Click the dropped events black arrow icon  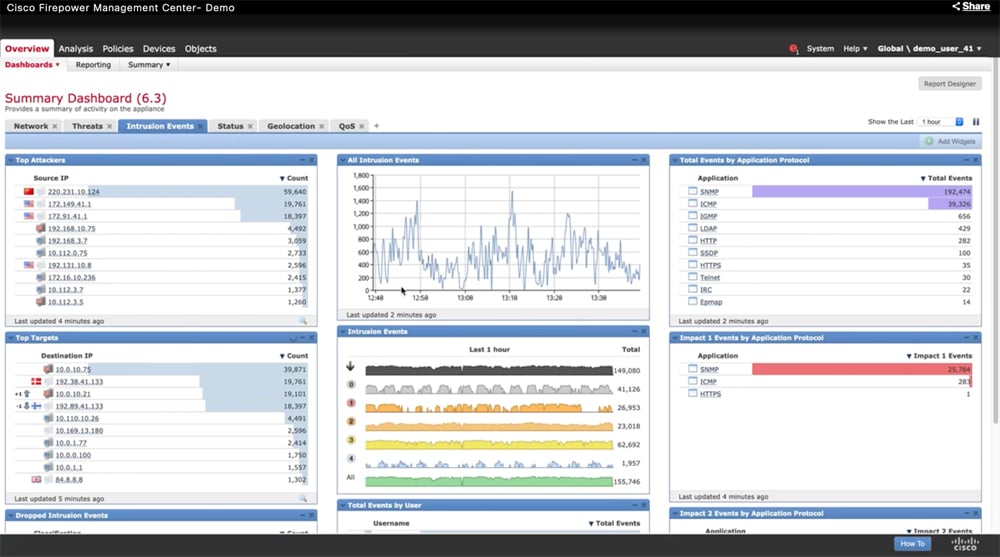click(350, 367)
